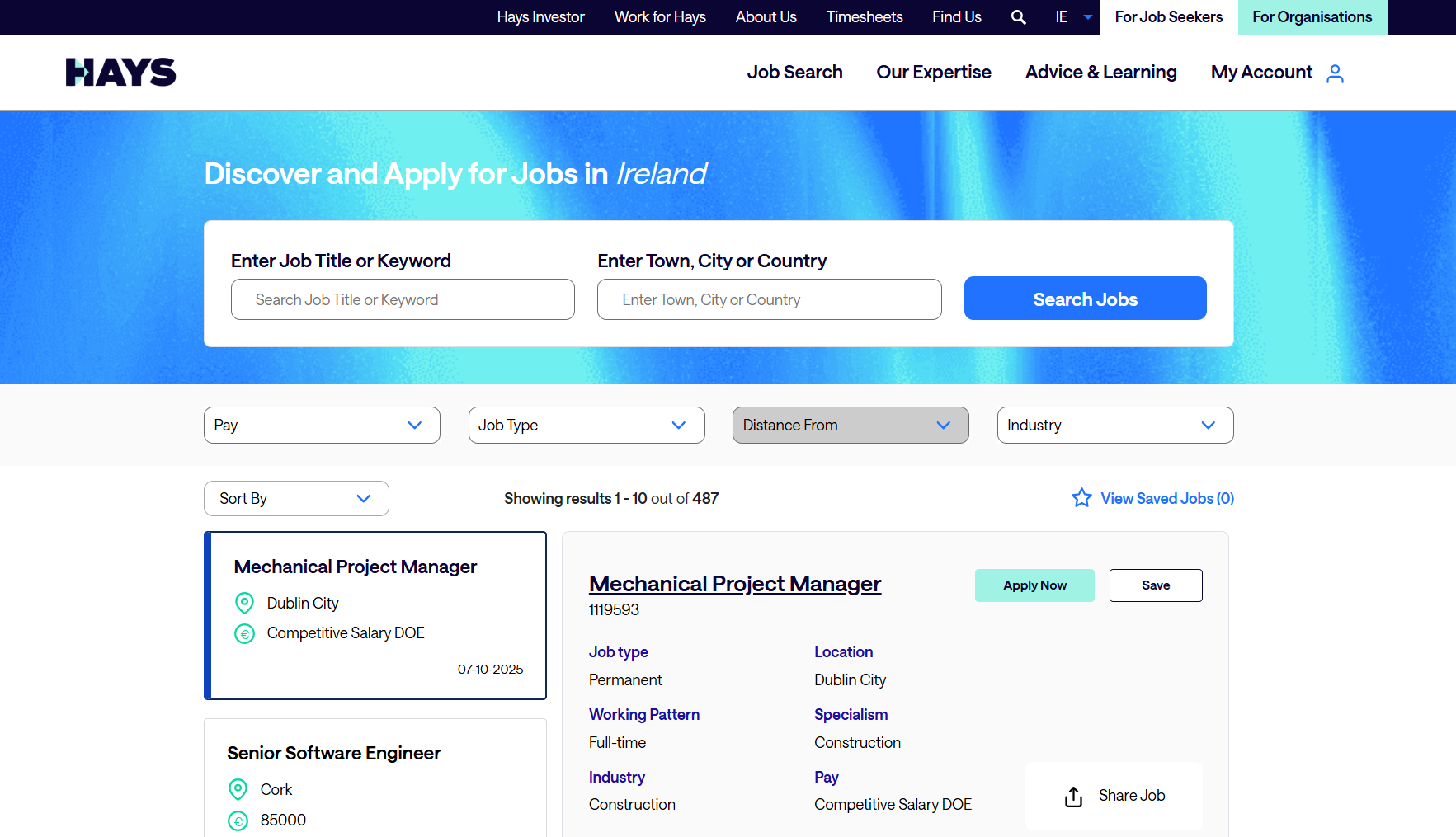Screen dimensions: 1456x837
Task: Click 'Full-time' under Working Pattern
Action: click(617, 743)
